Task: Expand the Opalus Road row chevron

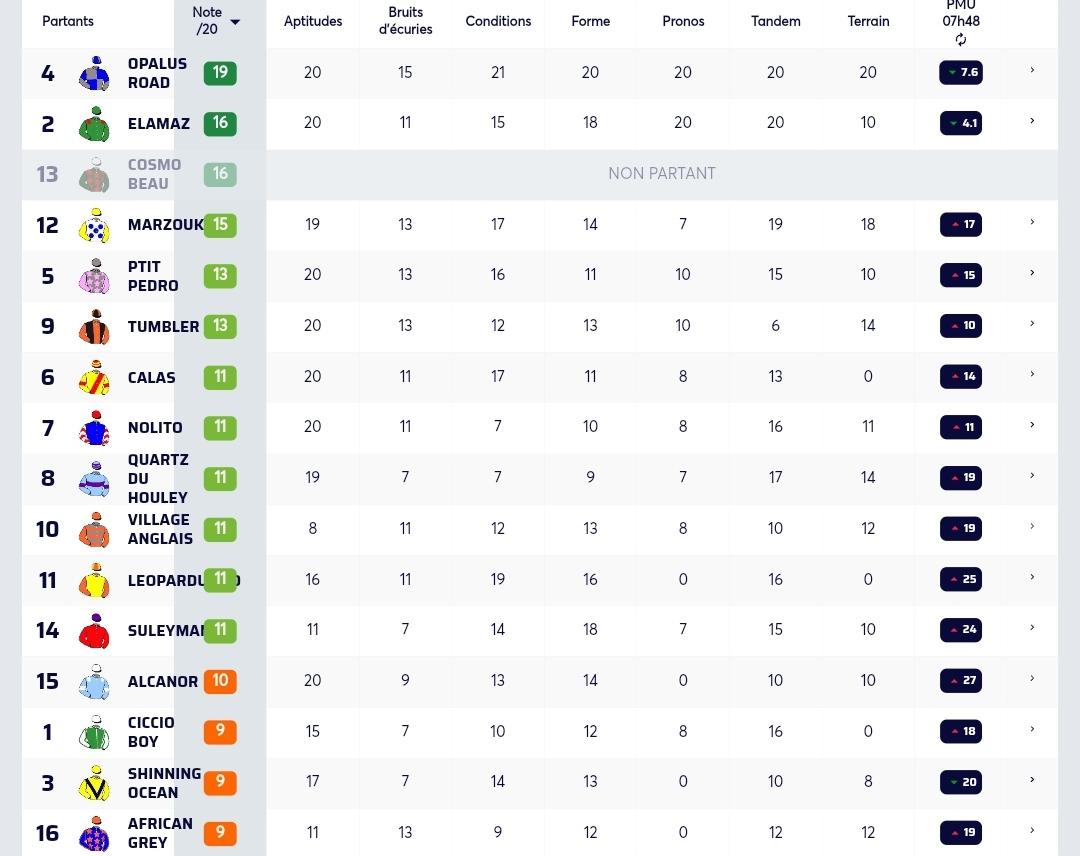Action: pyautogui.click(x=1032, y=70)
